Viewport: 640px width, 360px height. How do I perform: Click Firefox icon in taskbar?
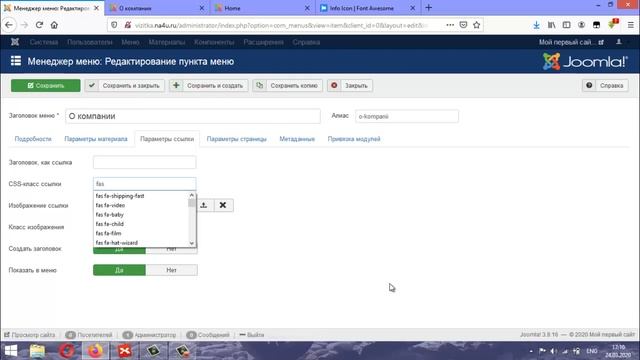[96, 351]
